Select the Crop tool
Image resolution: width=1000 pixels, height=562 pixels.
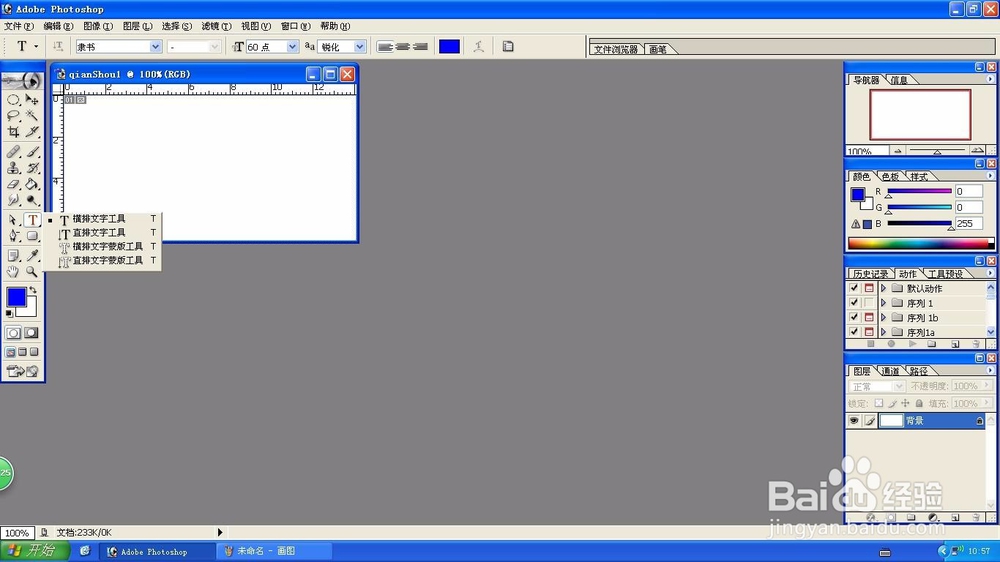click(x=13, y=131)
